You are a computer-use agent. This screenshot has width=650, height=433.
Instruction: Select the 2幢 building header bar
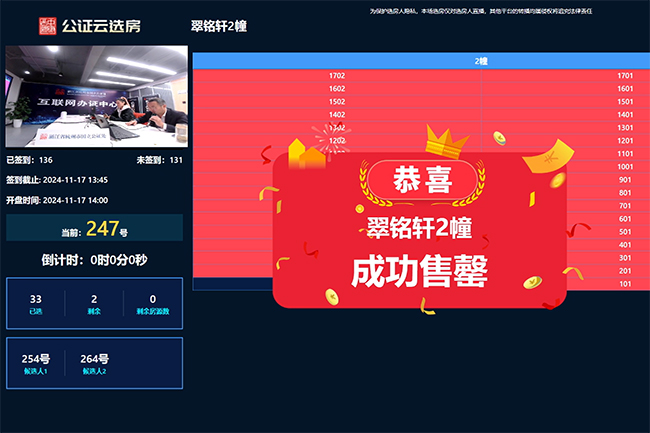point(421,61)
